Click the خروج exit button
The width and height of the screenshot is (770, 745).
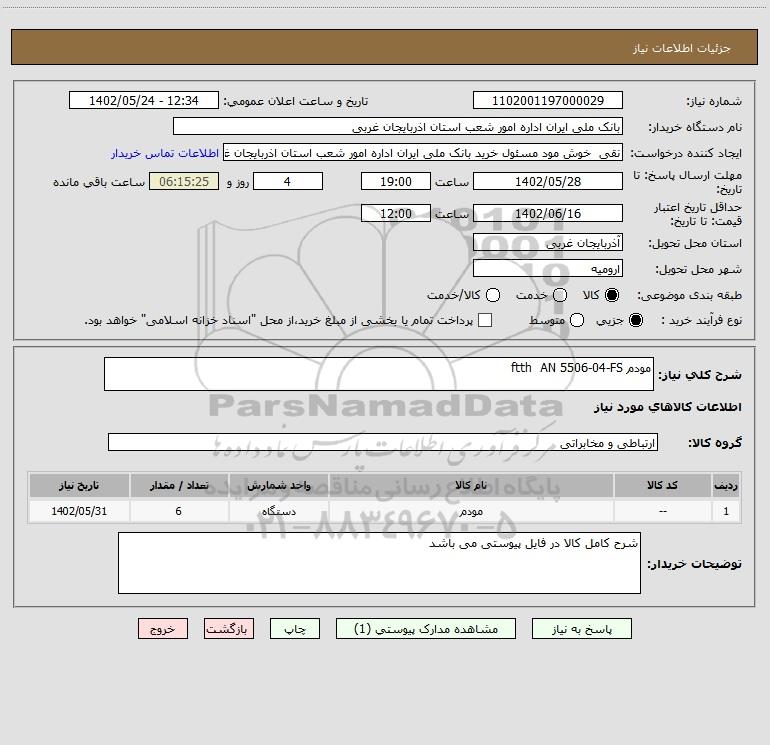point(163,629)
